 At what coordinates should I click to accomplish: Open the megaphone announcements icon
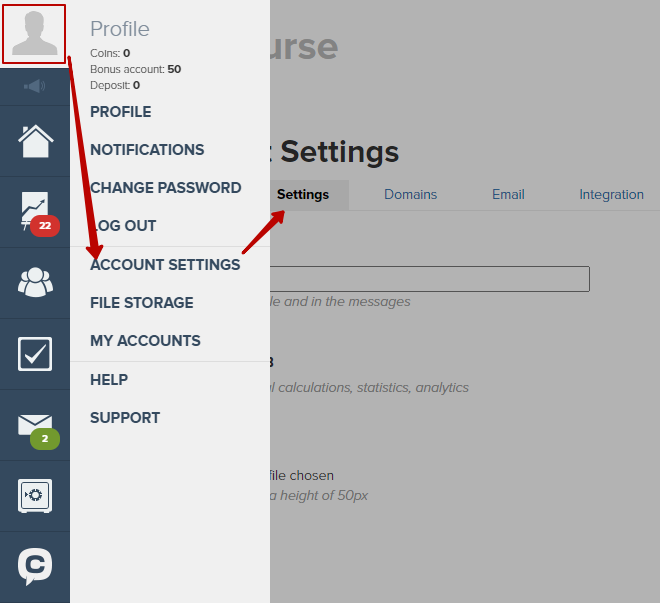pos(35,86)
